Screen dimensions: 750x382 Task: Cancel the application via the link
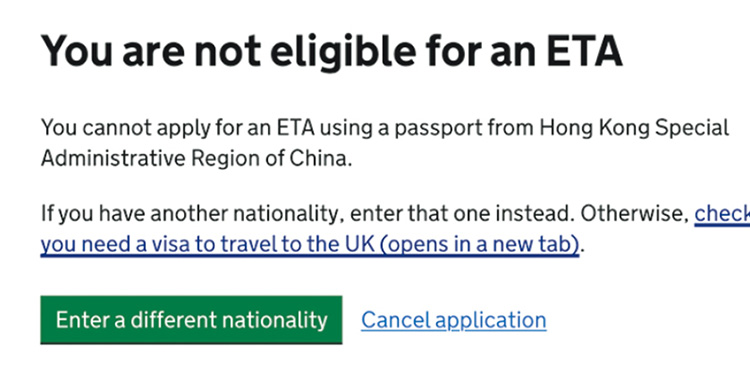coord(453,320)
